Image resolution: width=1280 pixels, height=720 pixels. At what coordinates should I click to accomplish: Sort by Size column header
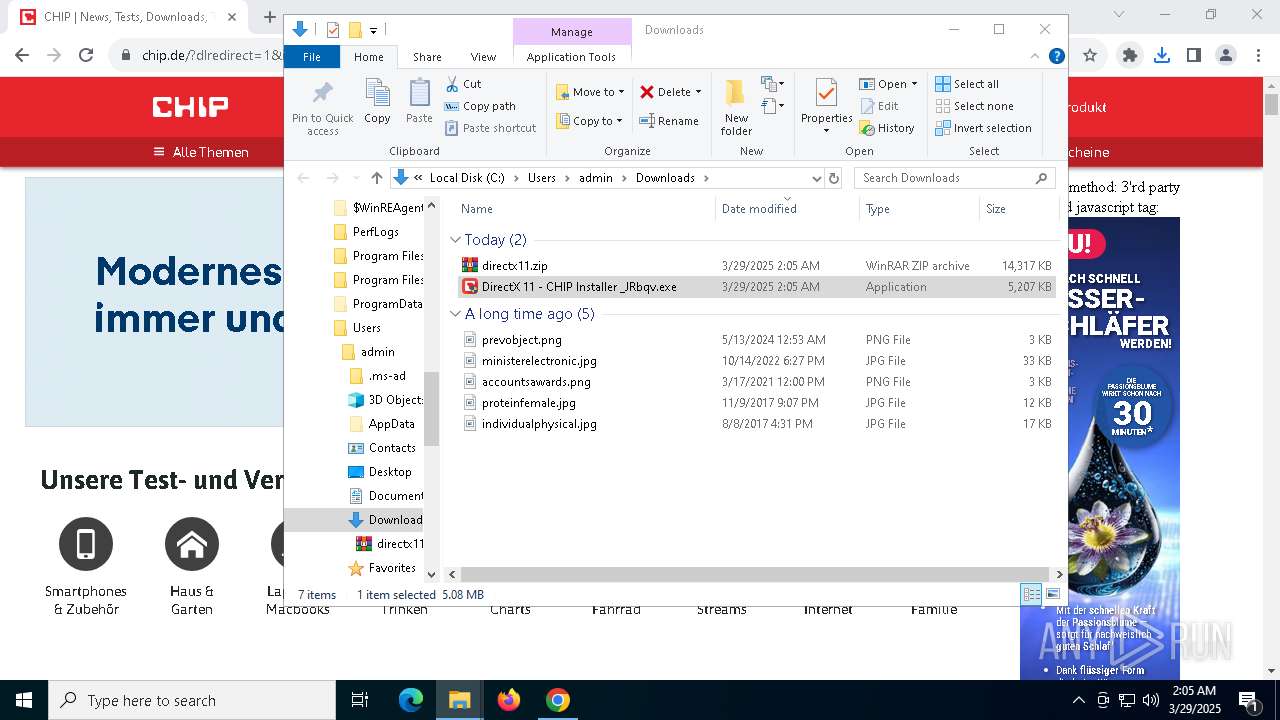coord(1018,209)
